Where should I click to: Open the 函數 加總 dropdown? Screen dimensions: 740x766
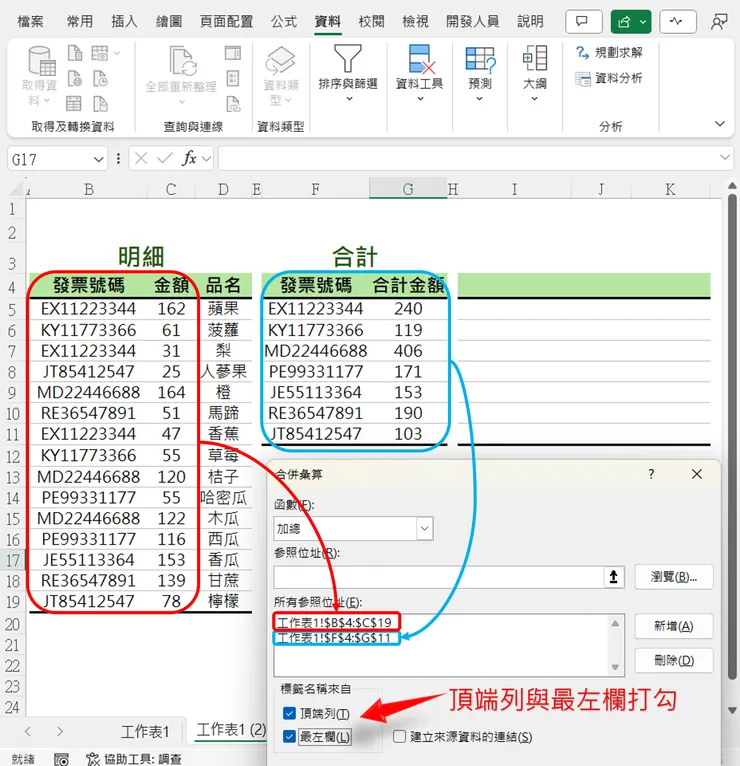[424, 529]
